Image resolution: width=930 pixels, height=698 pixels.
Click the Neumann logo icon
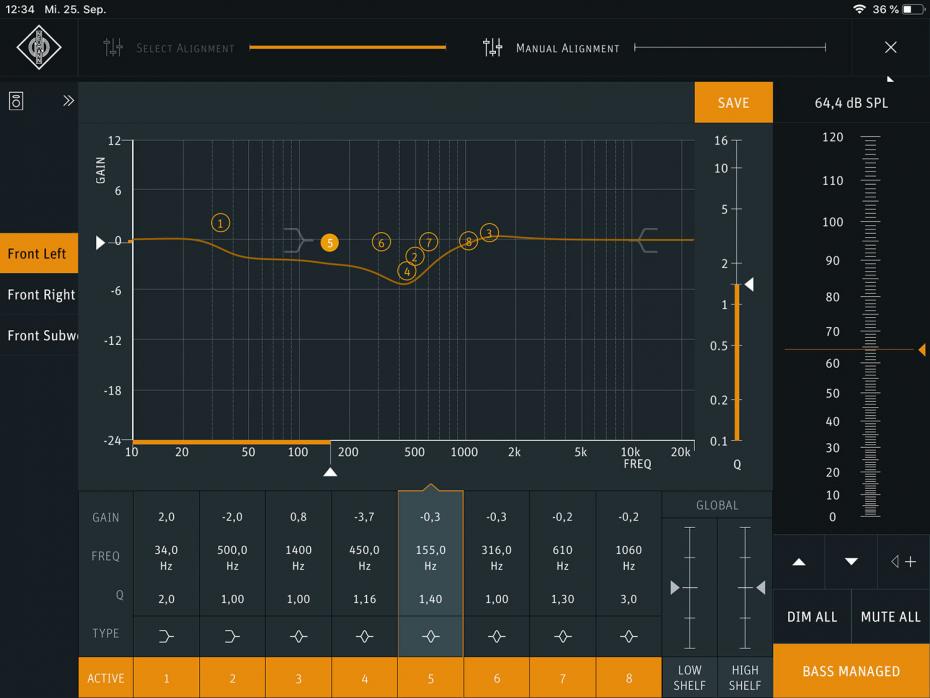(39, 48)
